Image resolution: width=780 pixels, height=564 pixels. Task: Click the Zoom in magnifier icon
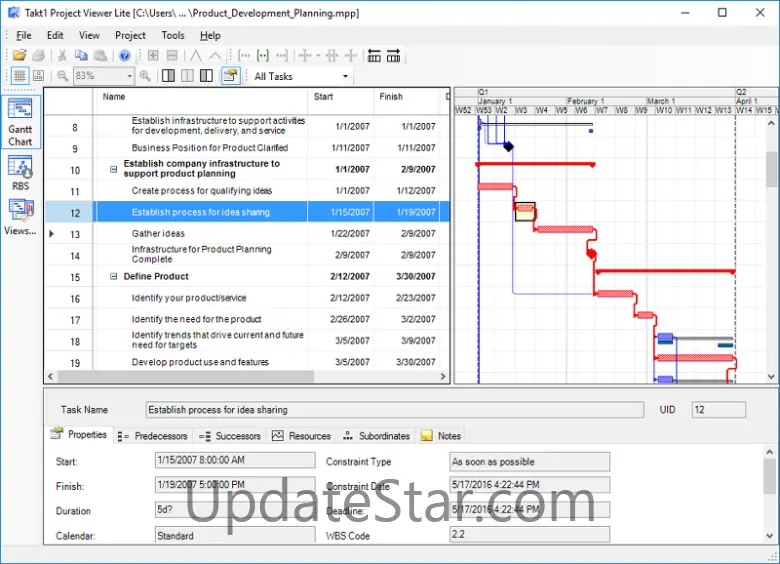point(145,76)
